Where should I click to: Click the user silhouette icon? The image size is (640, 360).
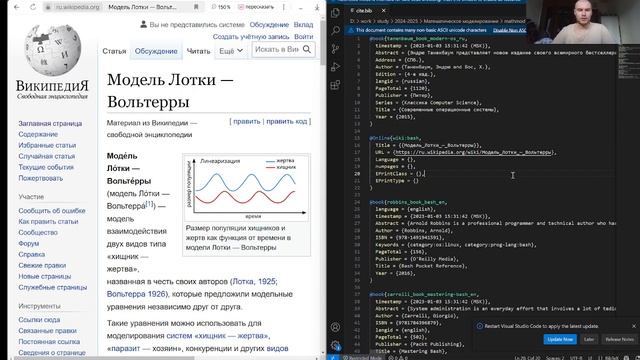[x=143, y=24]
